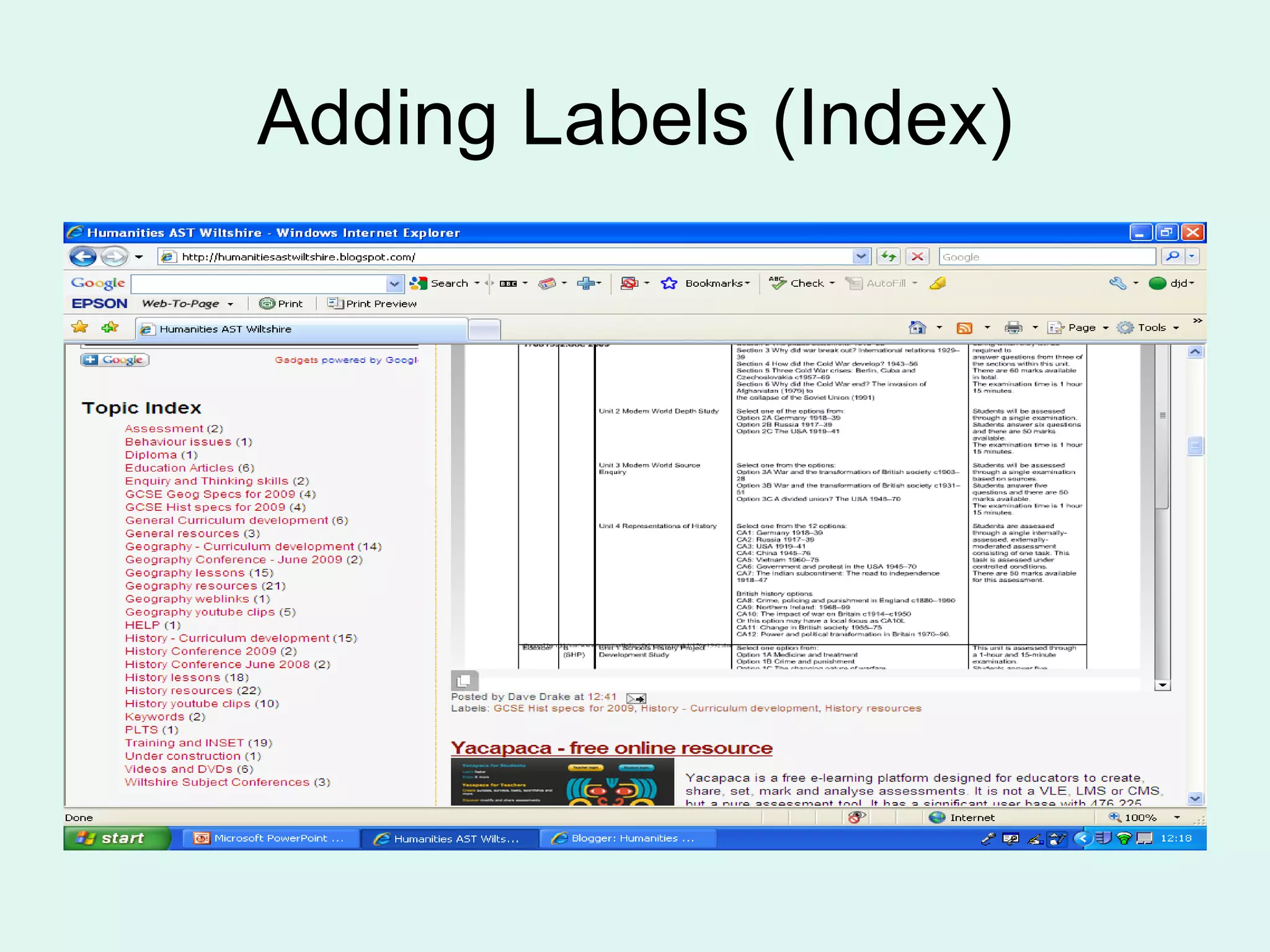Click the Add to Favorites star-plus icon
The image size is (1270, 952).
pyautogui.click(x=110, y=327)
